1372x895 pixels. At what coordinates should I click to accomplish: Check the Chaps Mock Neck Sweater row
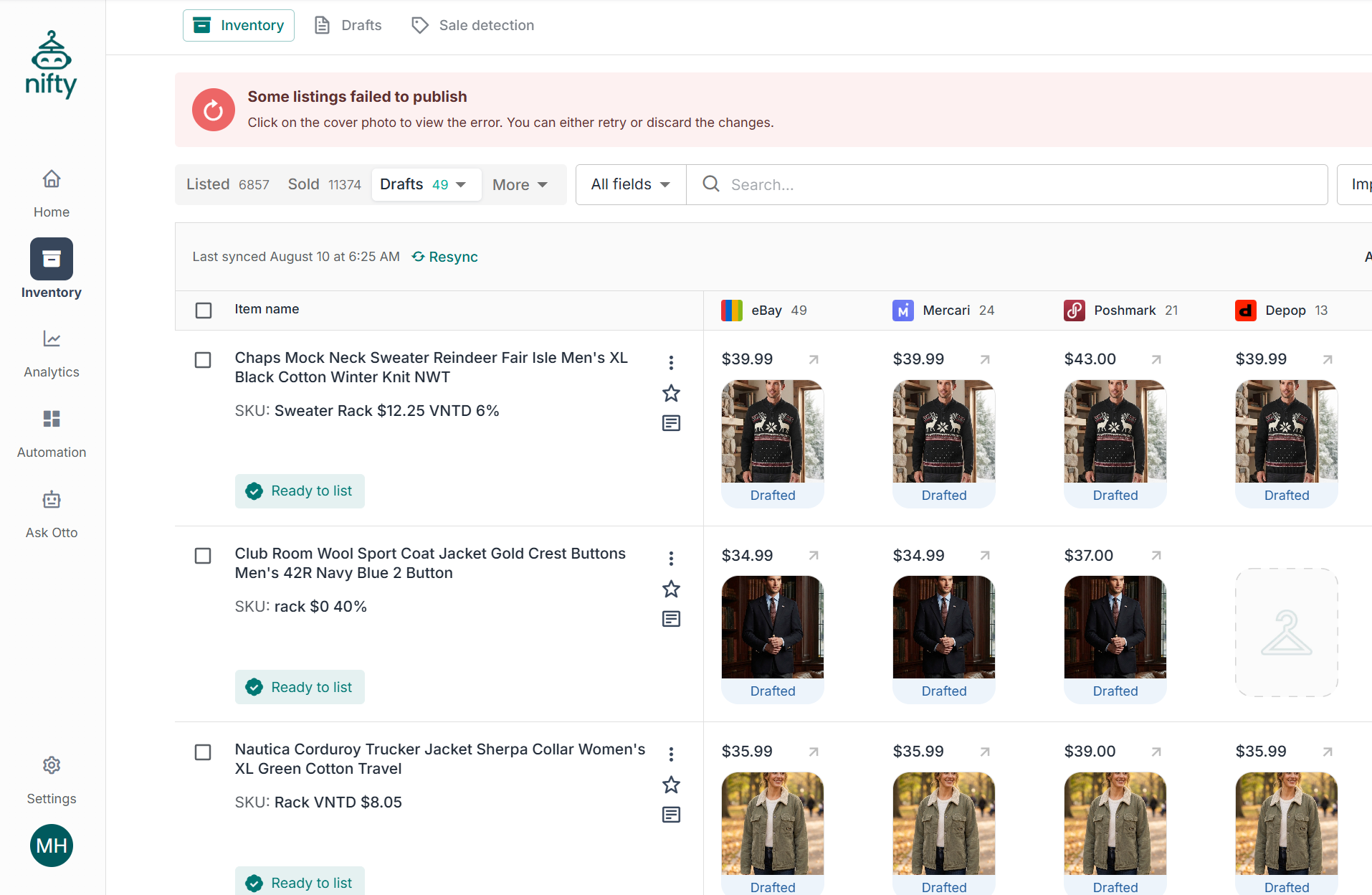pos(203,360)
